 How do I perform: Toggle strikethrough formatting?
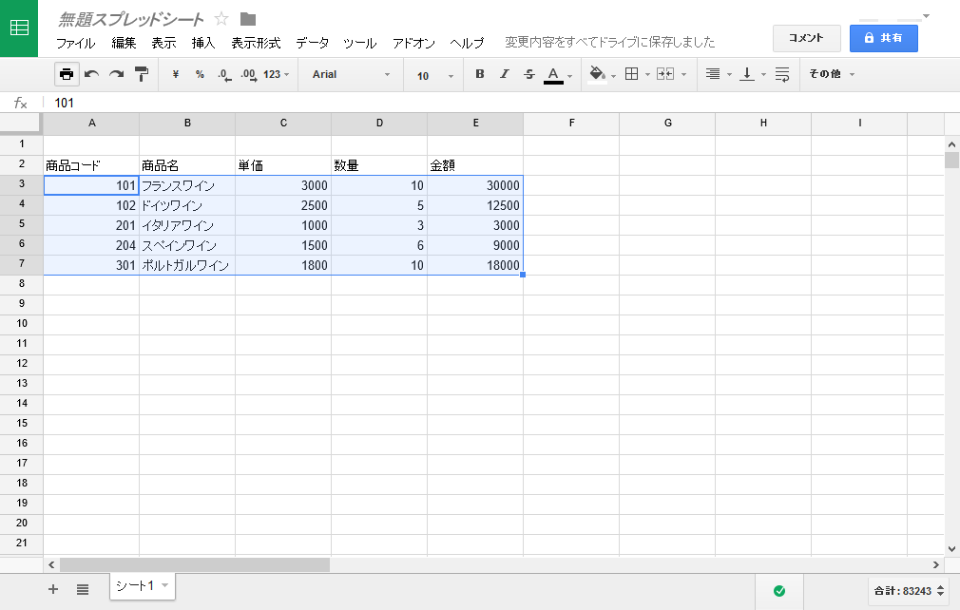click(529, 74)
